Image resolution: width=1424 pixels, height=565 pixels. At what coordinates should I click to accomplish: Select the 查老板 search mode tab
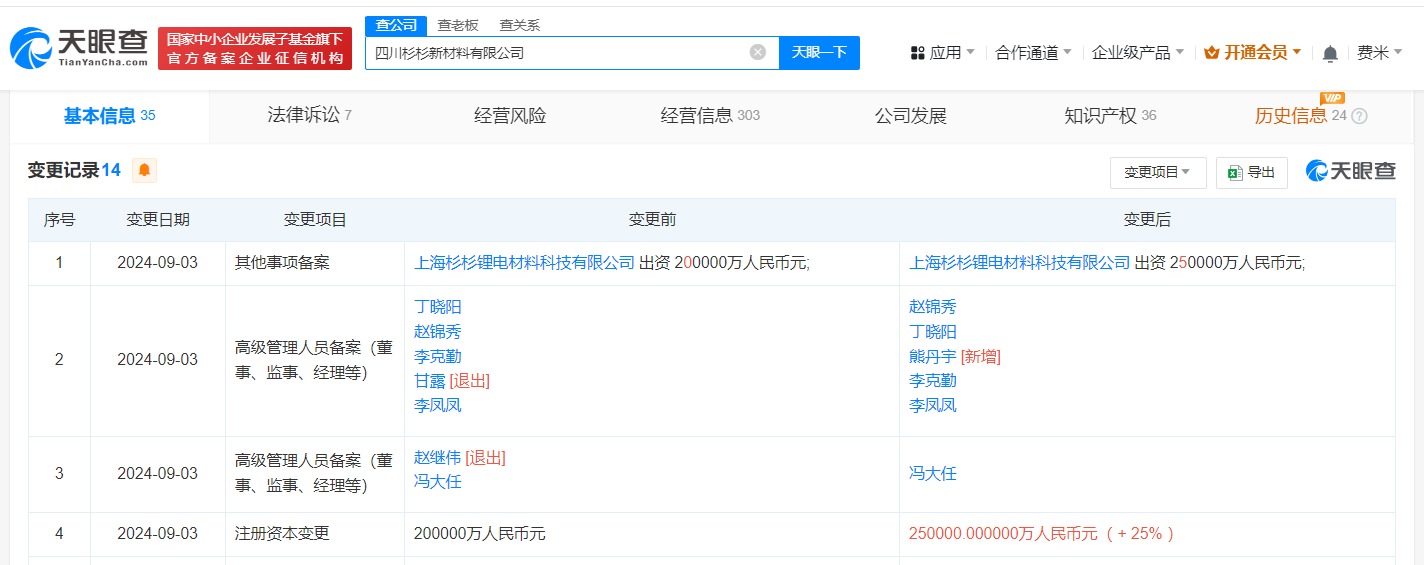click(458, 25)
